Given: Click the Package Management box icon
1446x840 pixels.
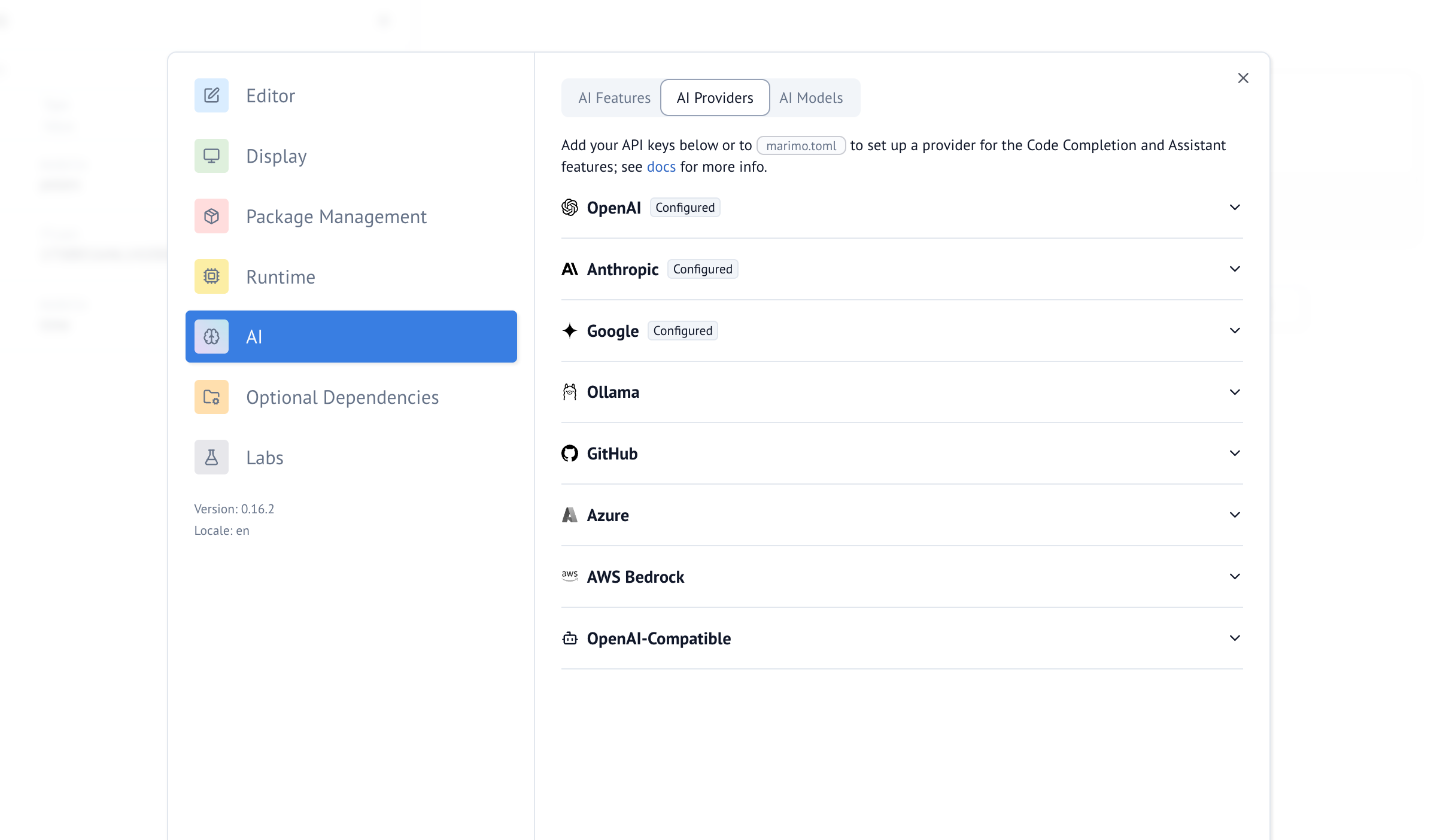Looking at the screenshot, I should (x=211, y=216).
